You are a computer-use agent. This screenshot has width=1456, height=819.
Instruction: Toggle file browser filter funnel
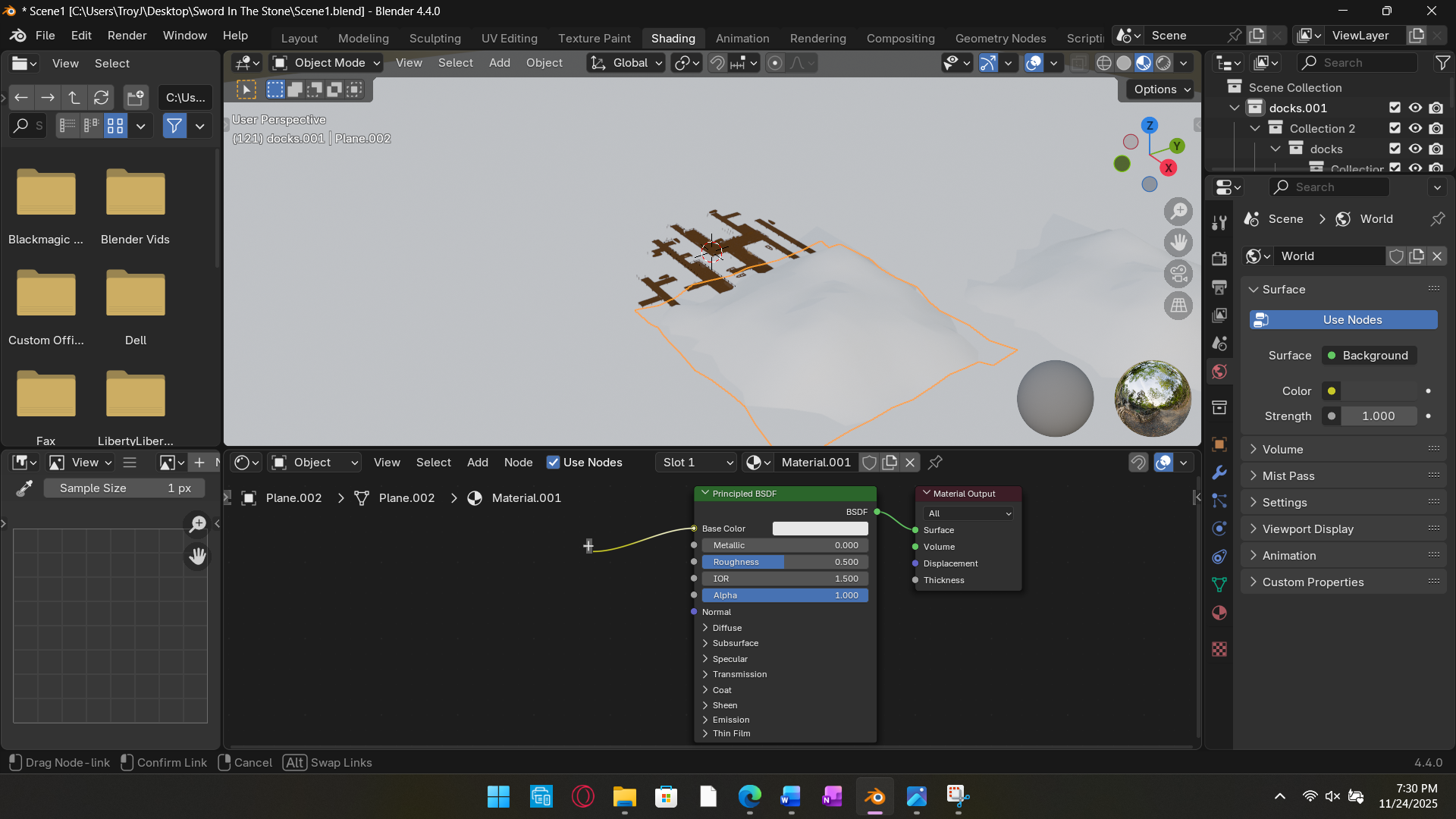click(174, 126)
